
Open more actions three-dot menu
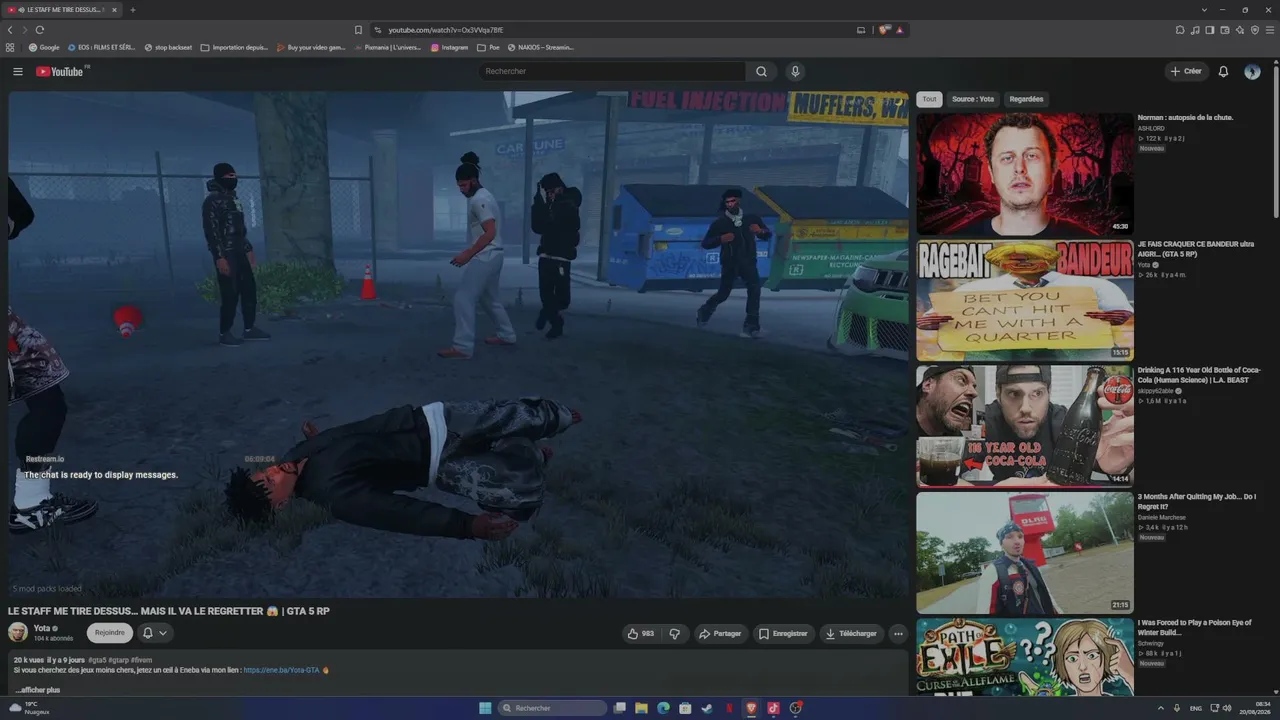[x=898, y=633]
